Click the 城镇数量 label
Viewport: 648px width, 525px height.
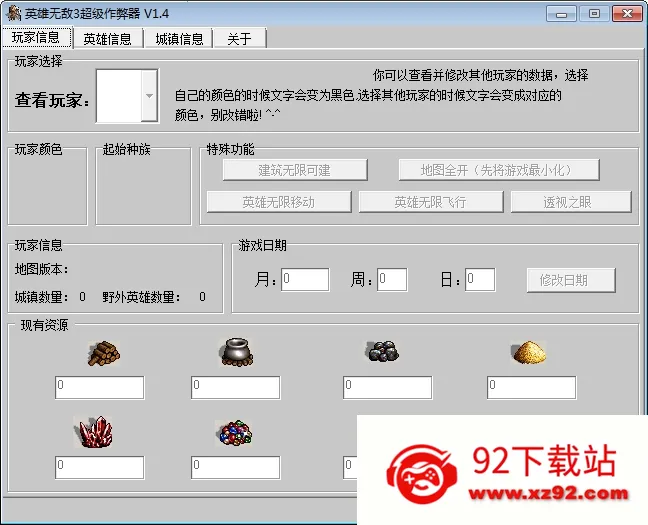(41, 297)
